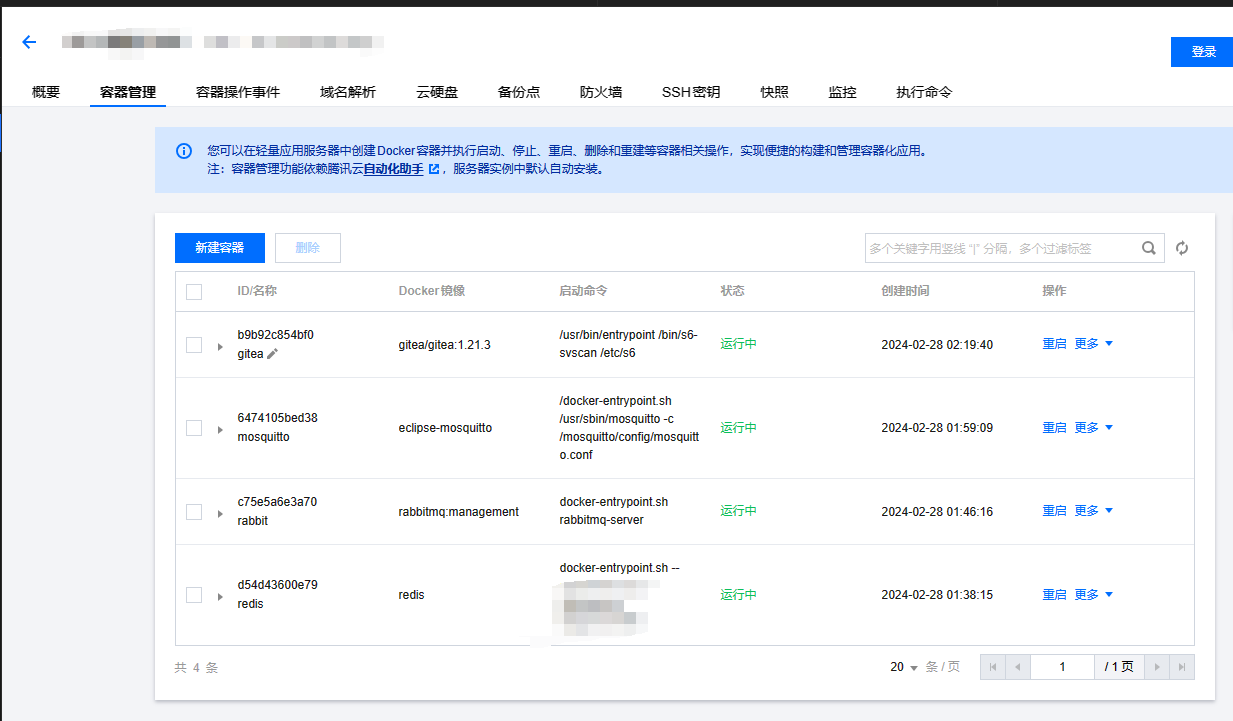This screenshot has height=721, width=1233.
Task: Open the 备份点 tab
Action: coord(519,92)
